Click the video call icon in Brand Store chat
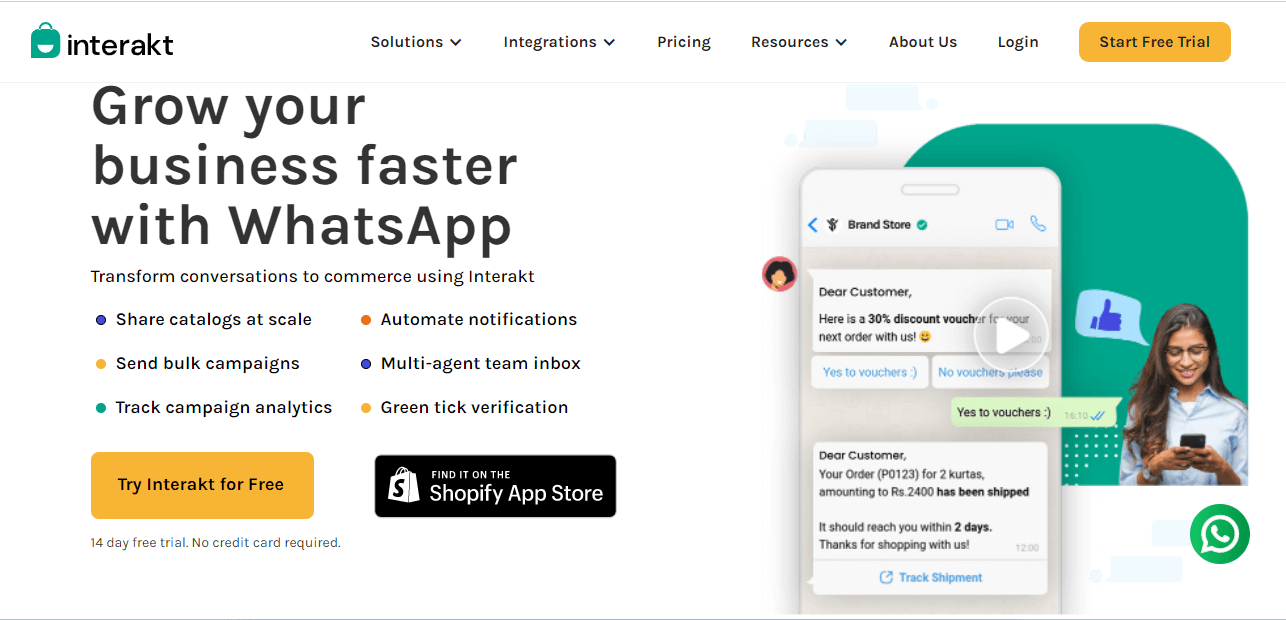Viewport: 1286px width, 620px height. point(1004,225)
